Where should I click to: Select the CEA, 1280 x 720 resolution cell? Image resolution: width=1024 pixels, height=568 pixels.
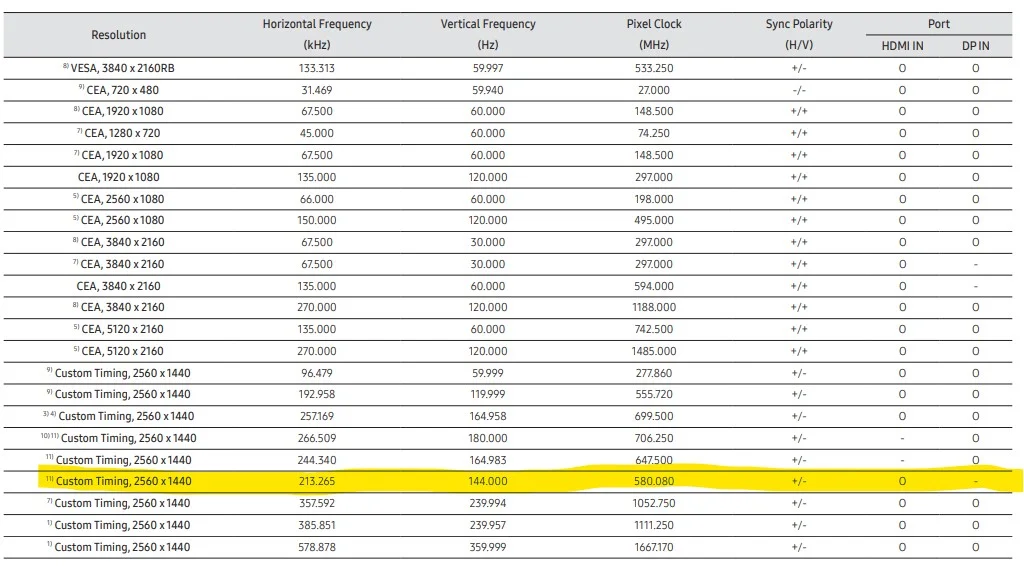[x=122, y=133]
